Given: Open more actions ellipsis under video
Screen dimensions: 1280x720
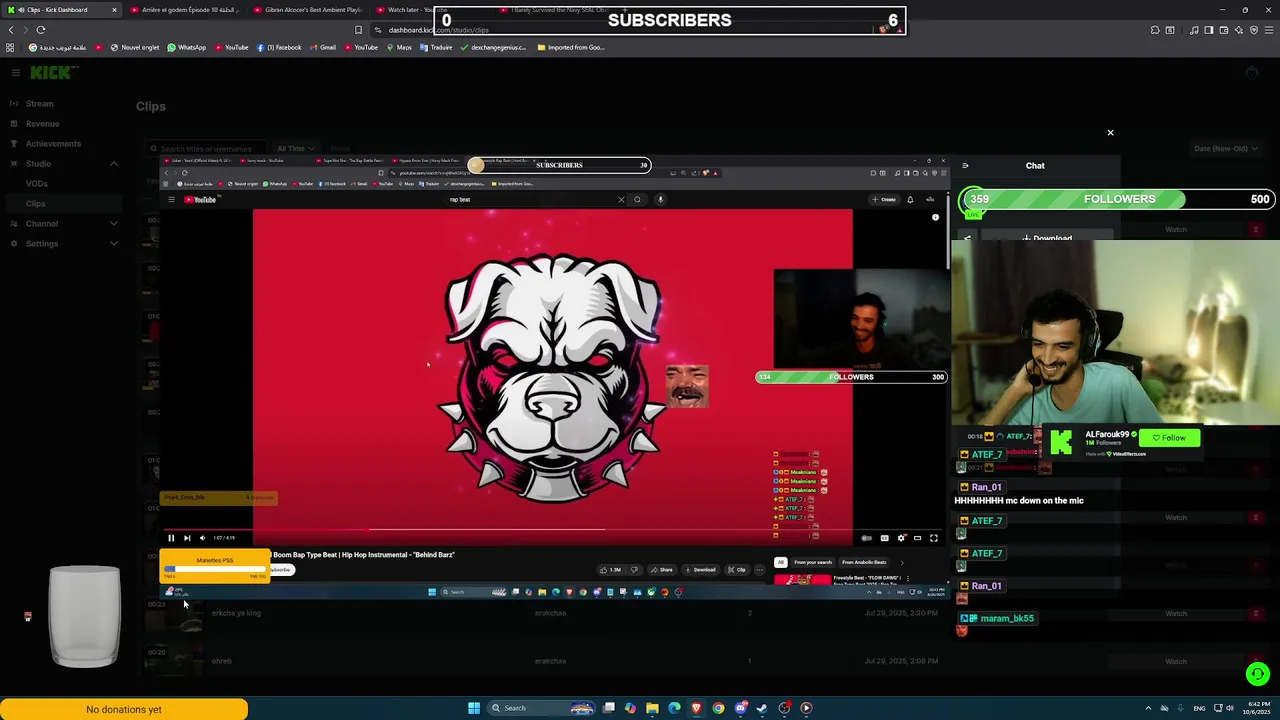Looking at the screenshot, I should click(760, 570).
